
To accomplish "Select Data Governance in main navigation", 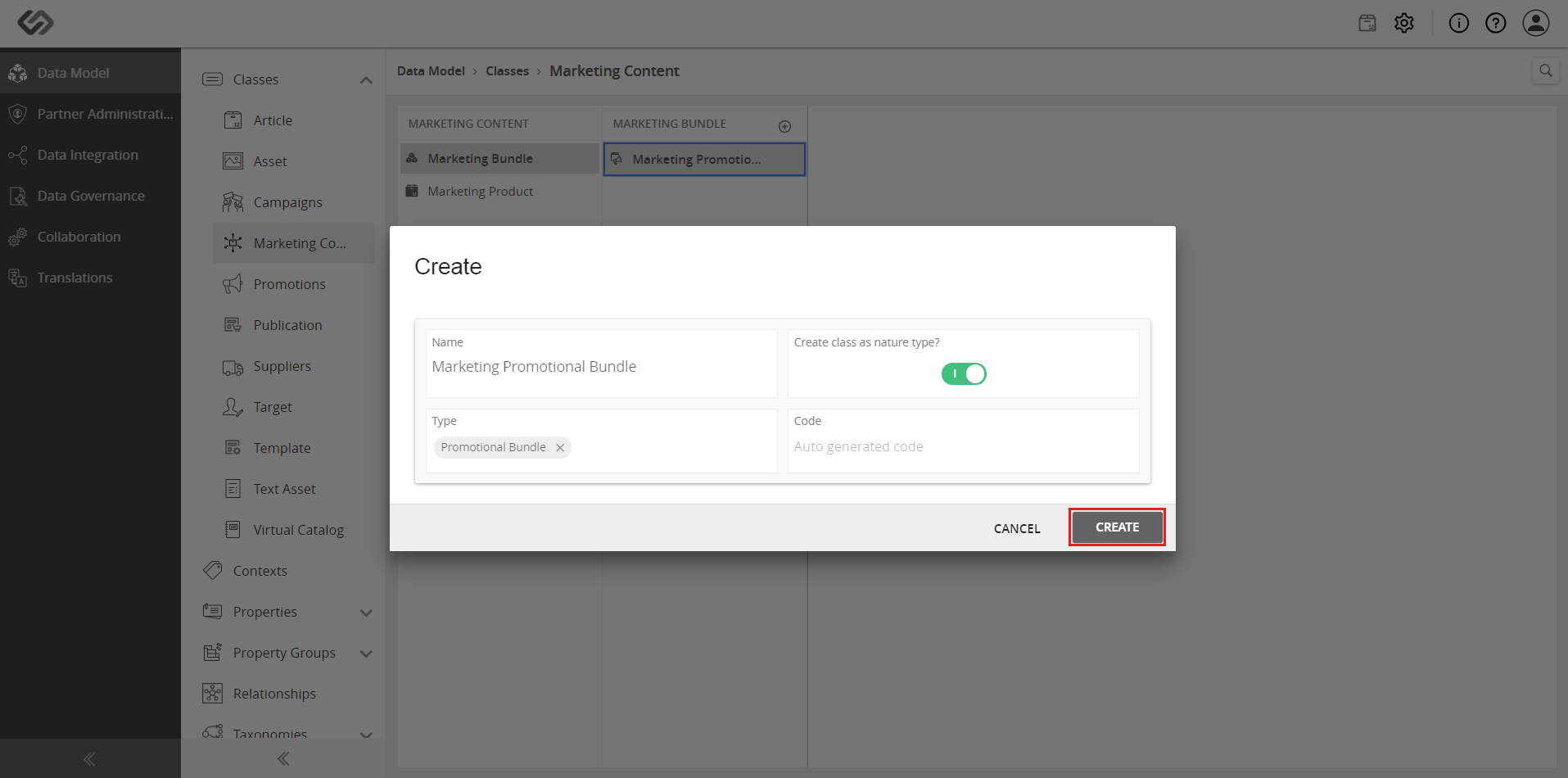I will coord(90,196).
